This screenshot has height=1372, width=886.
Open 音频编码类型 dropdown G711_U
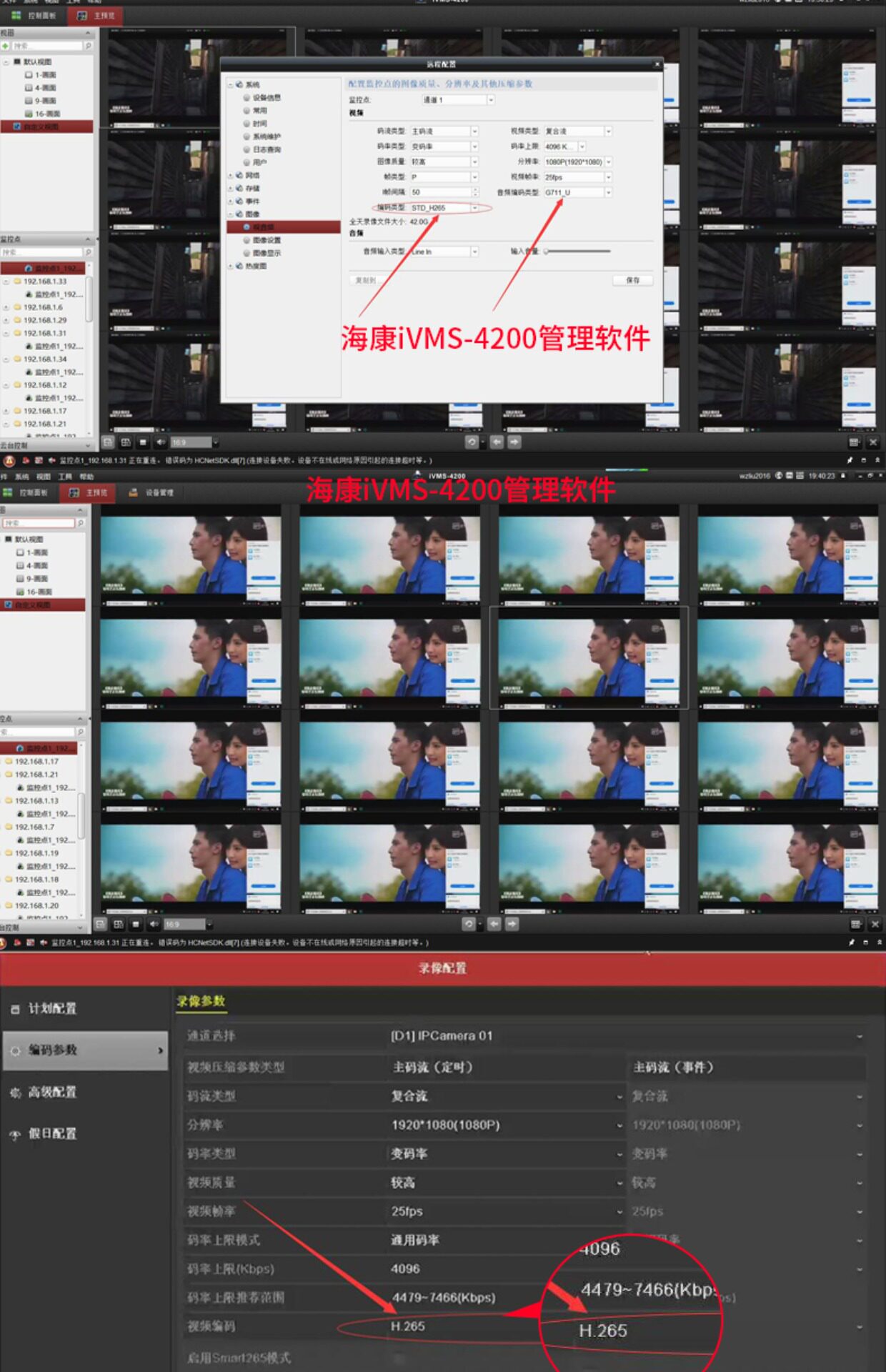click(x=577, y=193)
